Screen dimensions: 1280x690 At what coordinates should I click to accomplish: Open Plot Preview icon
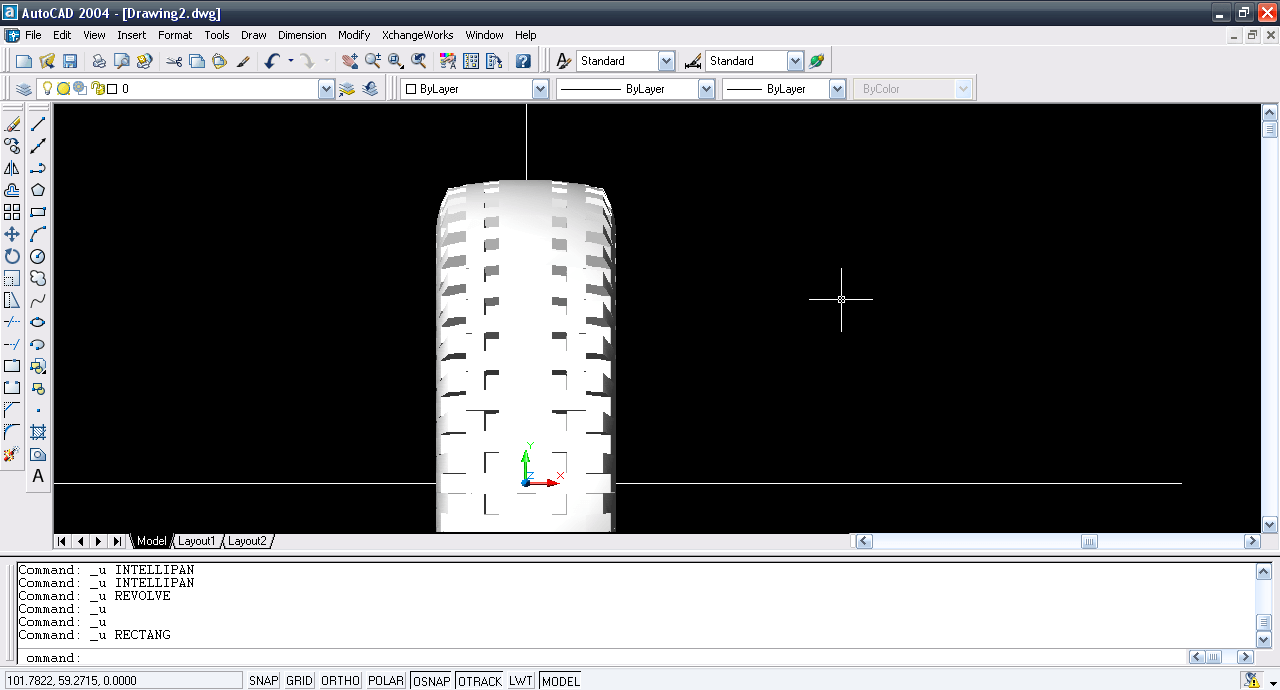pyautogui.click(x=122, y=61)
